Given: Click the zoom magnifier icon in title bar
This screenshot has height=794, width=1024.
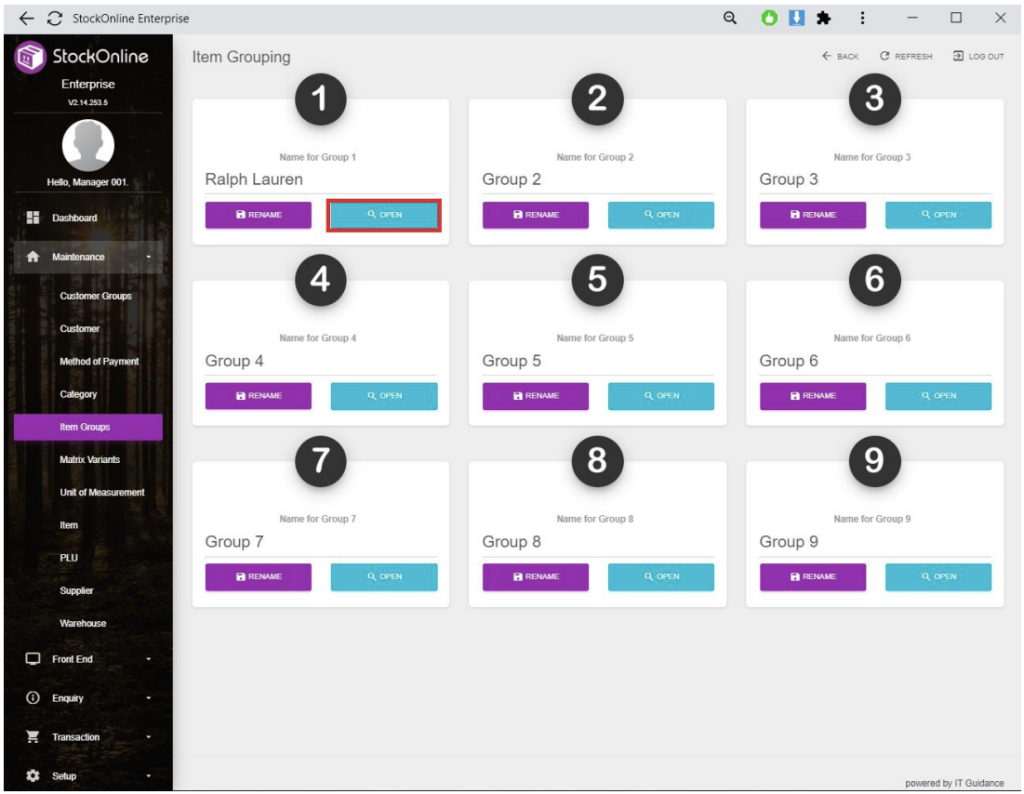Looking at the screenshot, I should click(730, 18).
